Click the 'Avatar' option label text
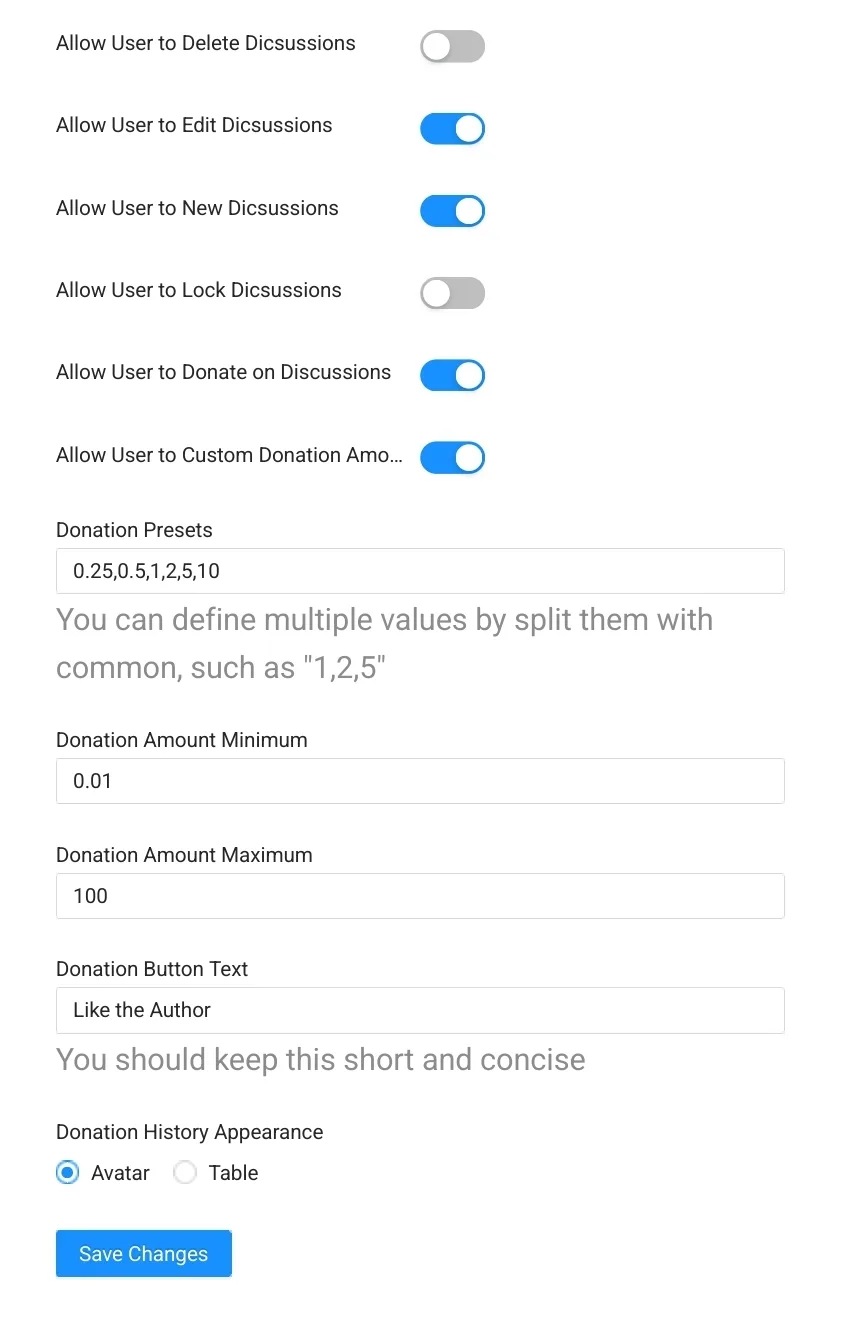 (x=120, y=1173)
